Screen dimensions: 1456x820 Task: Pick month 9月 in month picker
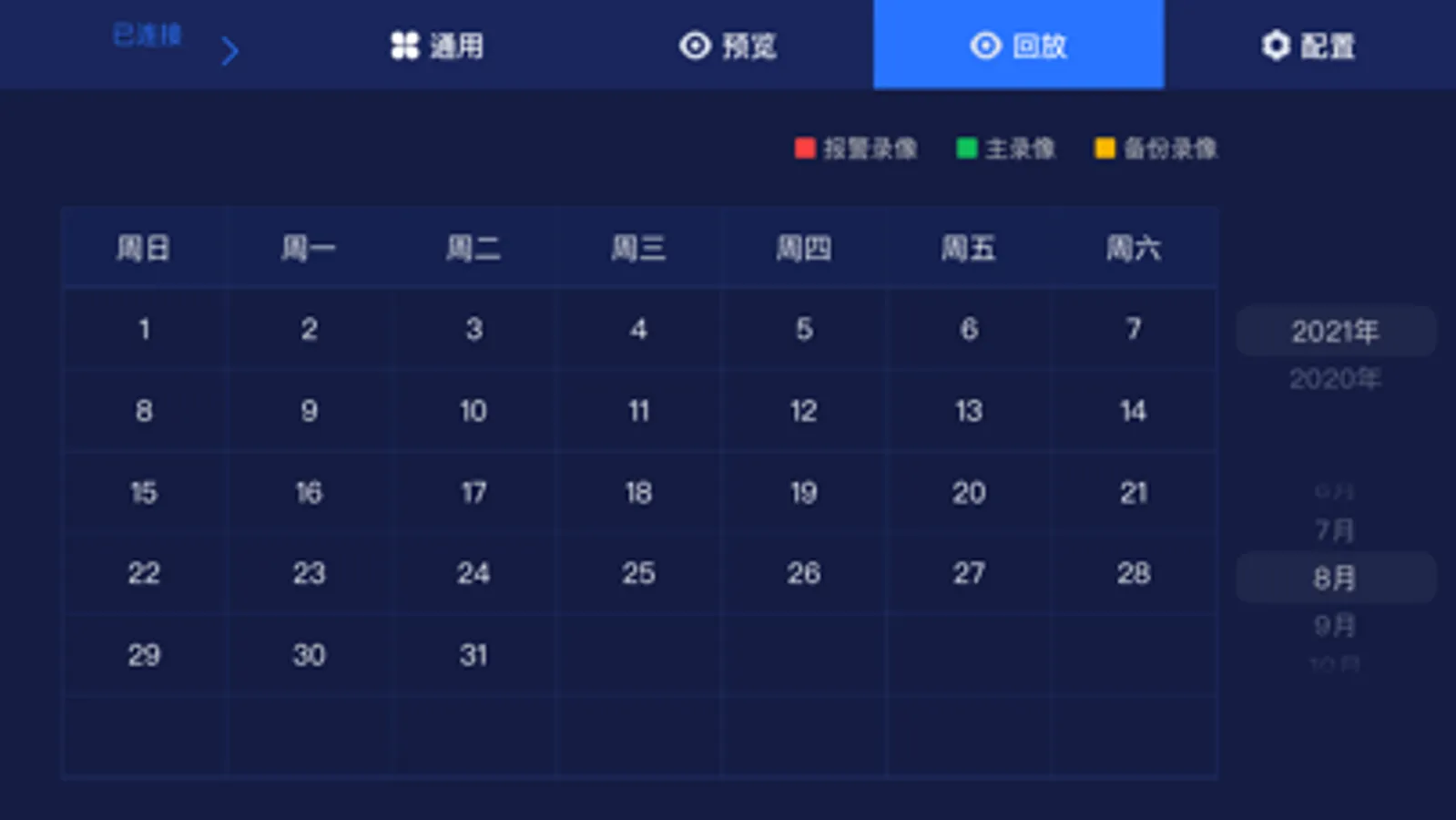(x=1335, y=625)
